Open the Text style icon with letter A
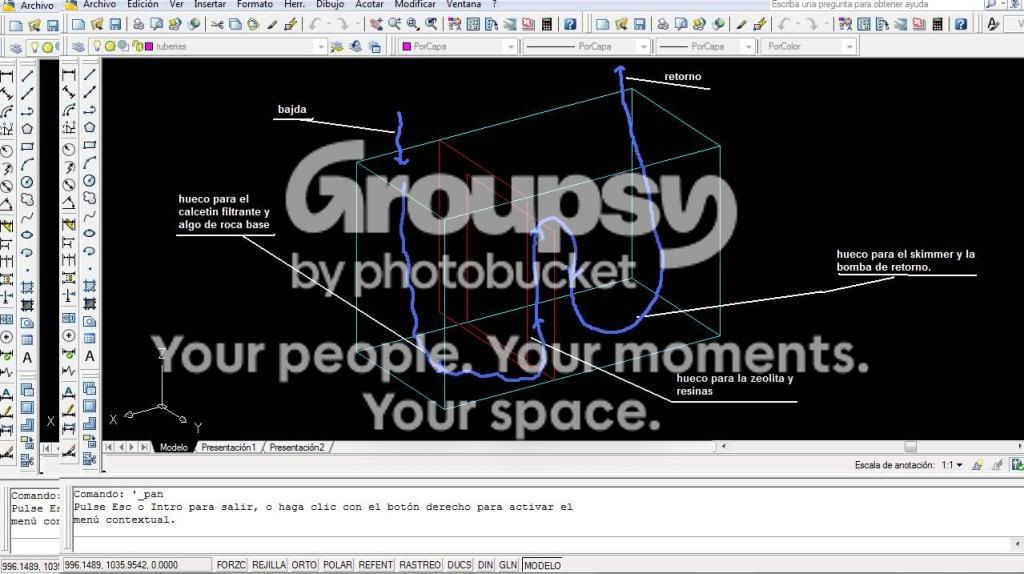Screen dimensions: 1024x574 [x=993, y=25]
